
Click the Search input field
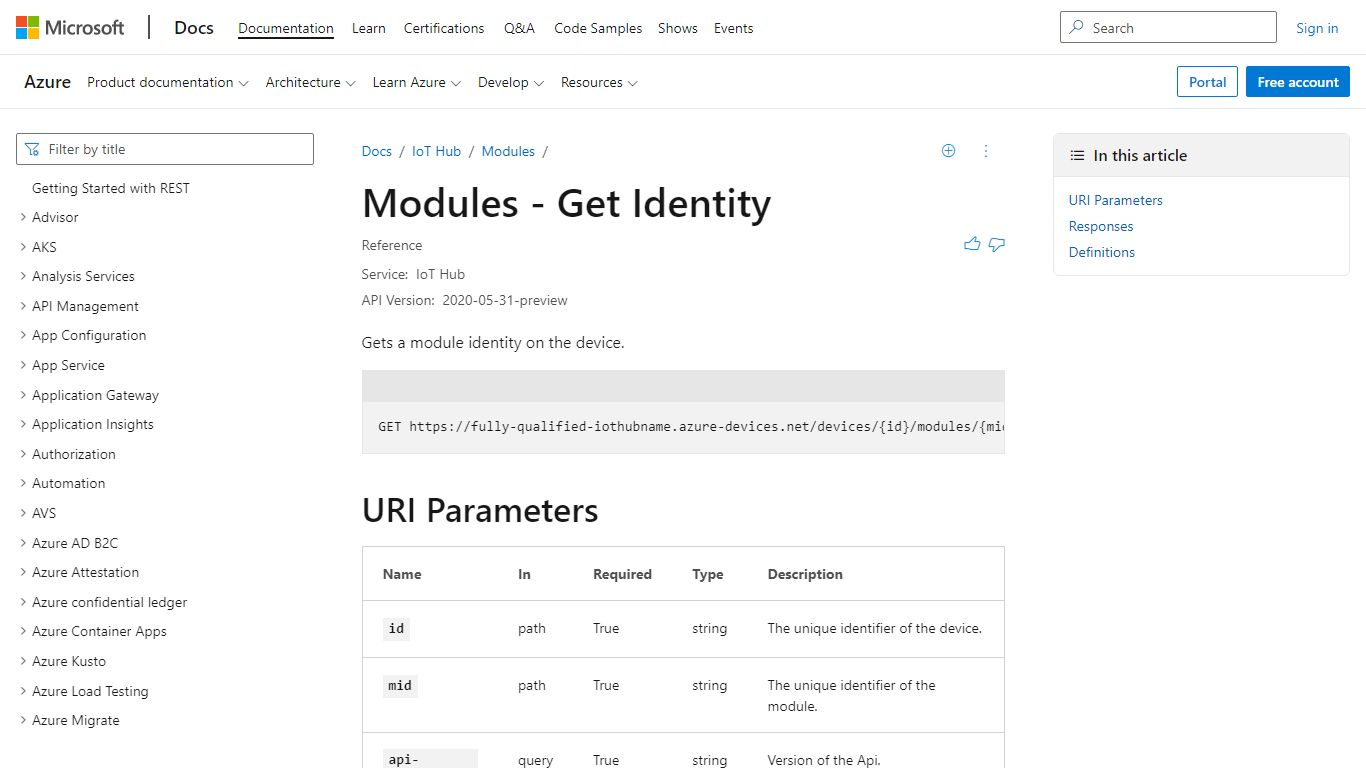(x=1168, y=27)
